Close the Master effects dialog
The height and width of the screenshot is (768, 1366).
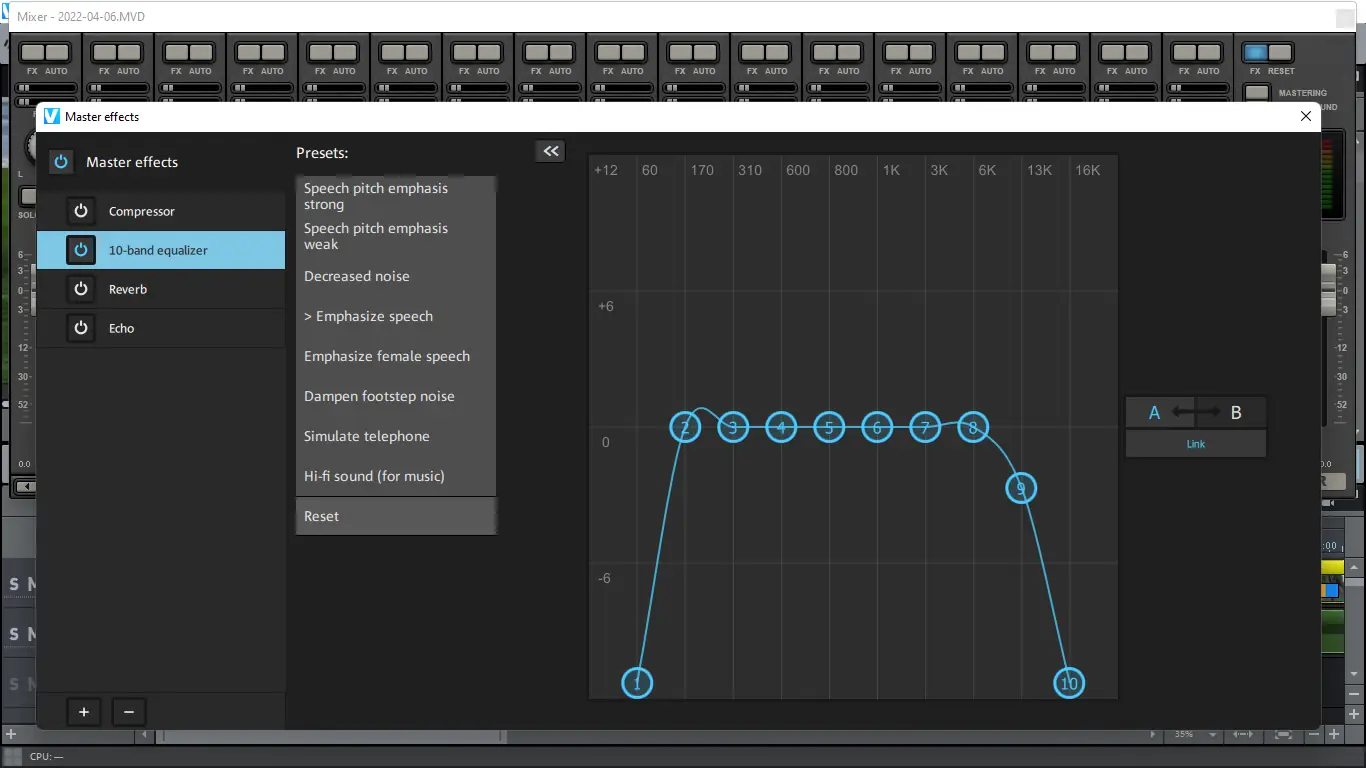(1305, 116)
